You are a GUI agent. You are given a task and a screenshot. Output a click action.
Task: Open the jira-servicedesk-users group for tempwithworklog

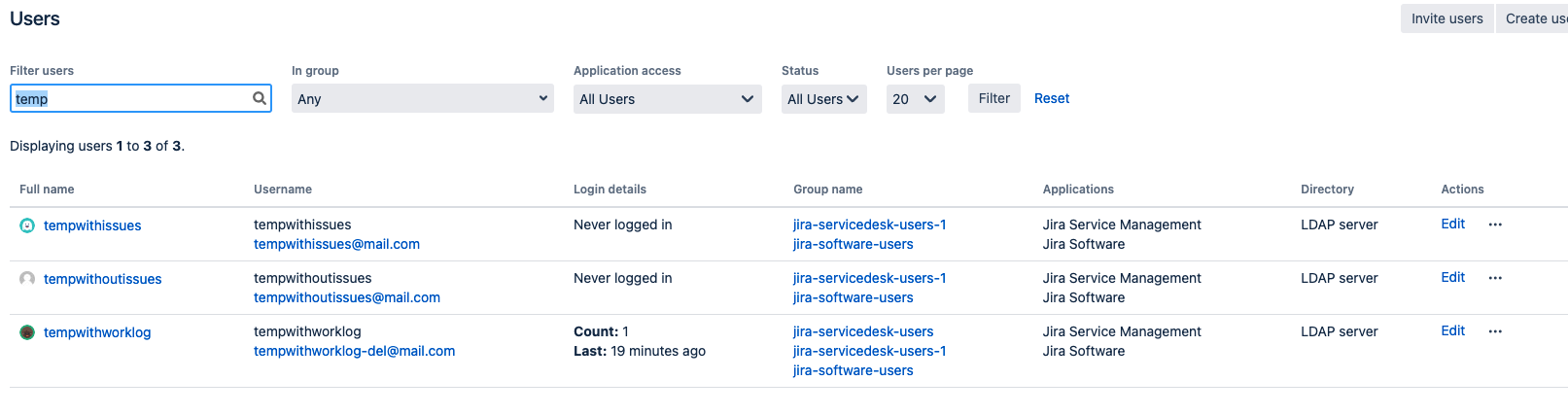pos(862,331)
